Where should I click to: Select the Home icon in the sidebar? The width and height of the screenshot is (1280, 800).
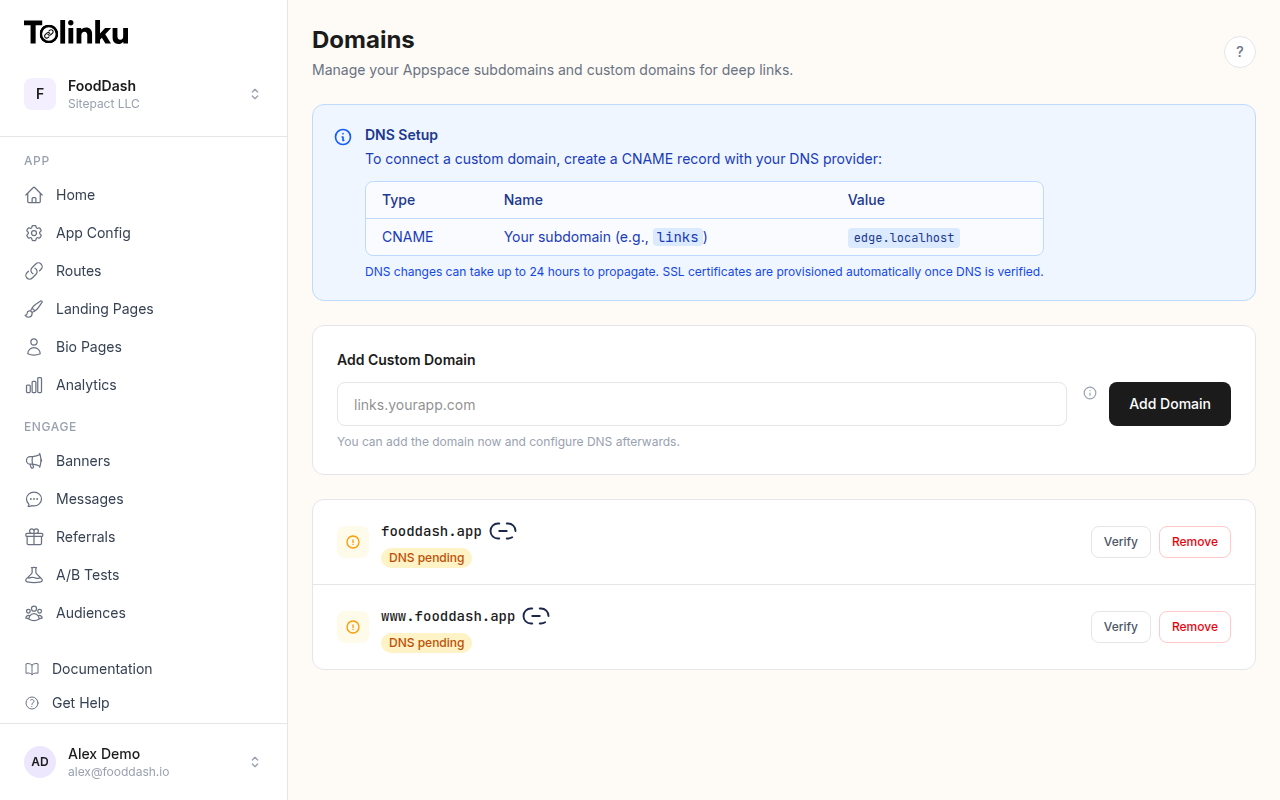(33, 194)
